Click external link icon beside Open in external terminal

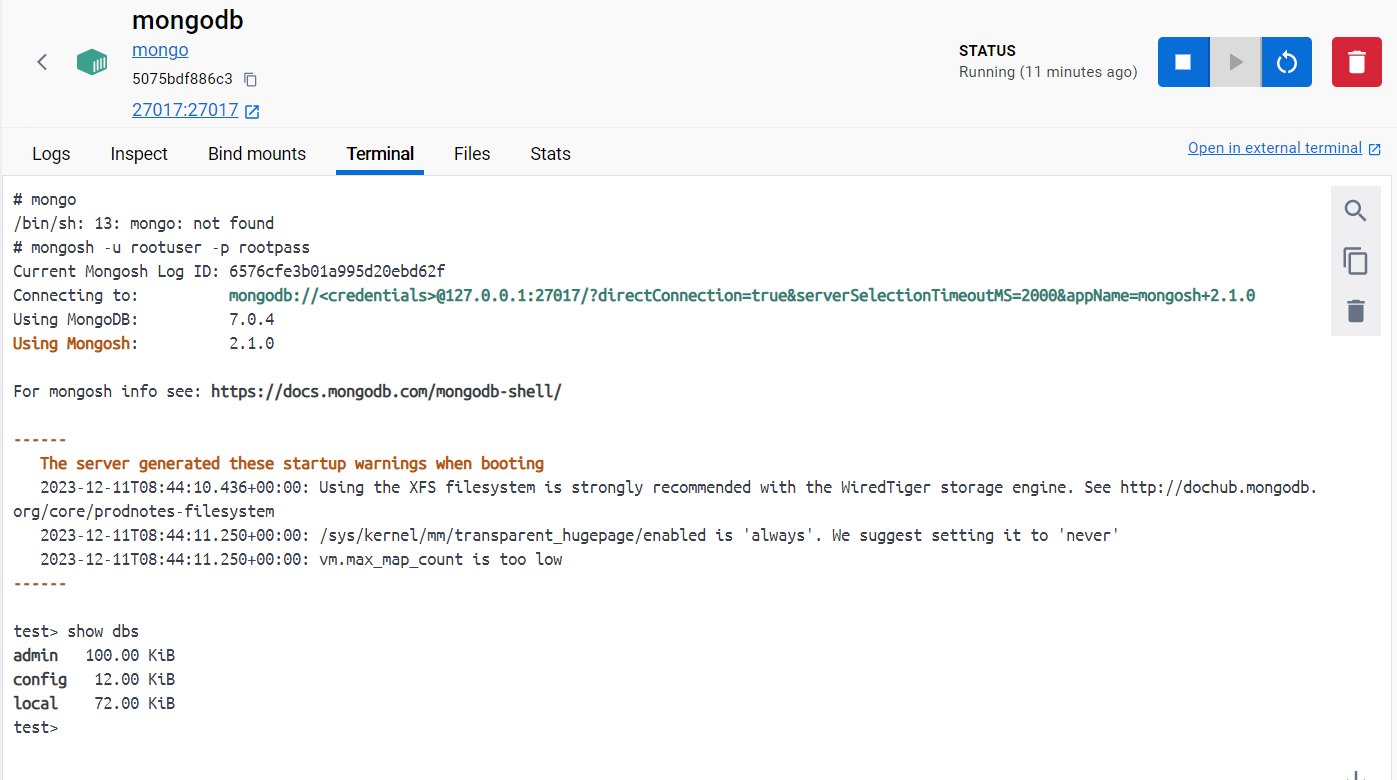click(x=1375, y=149)
